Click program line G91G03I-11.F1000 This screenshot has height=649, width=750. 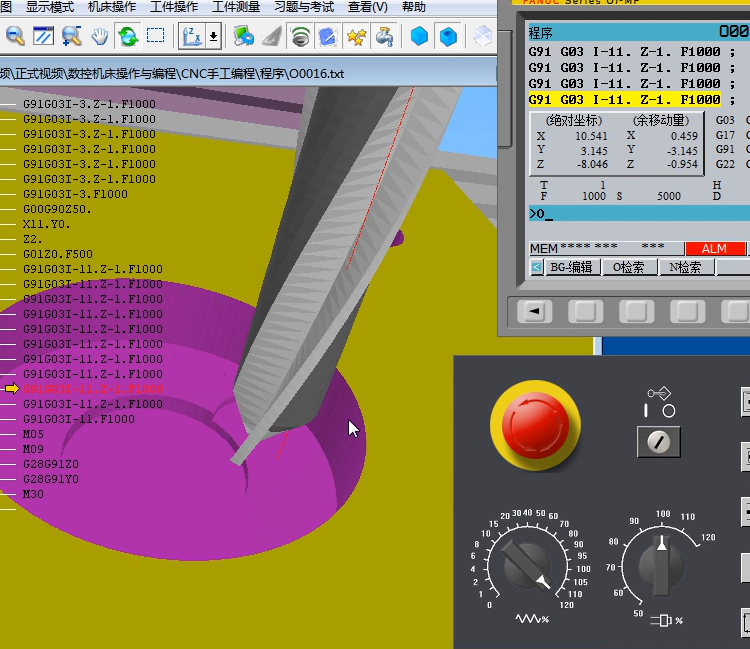point(78,419)
